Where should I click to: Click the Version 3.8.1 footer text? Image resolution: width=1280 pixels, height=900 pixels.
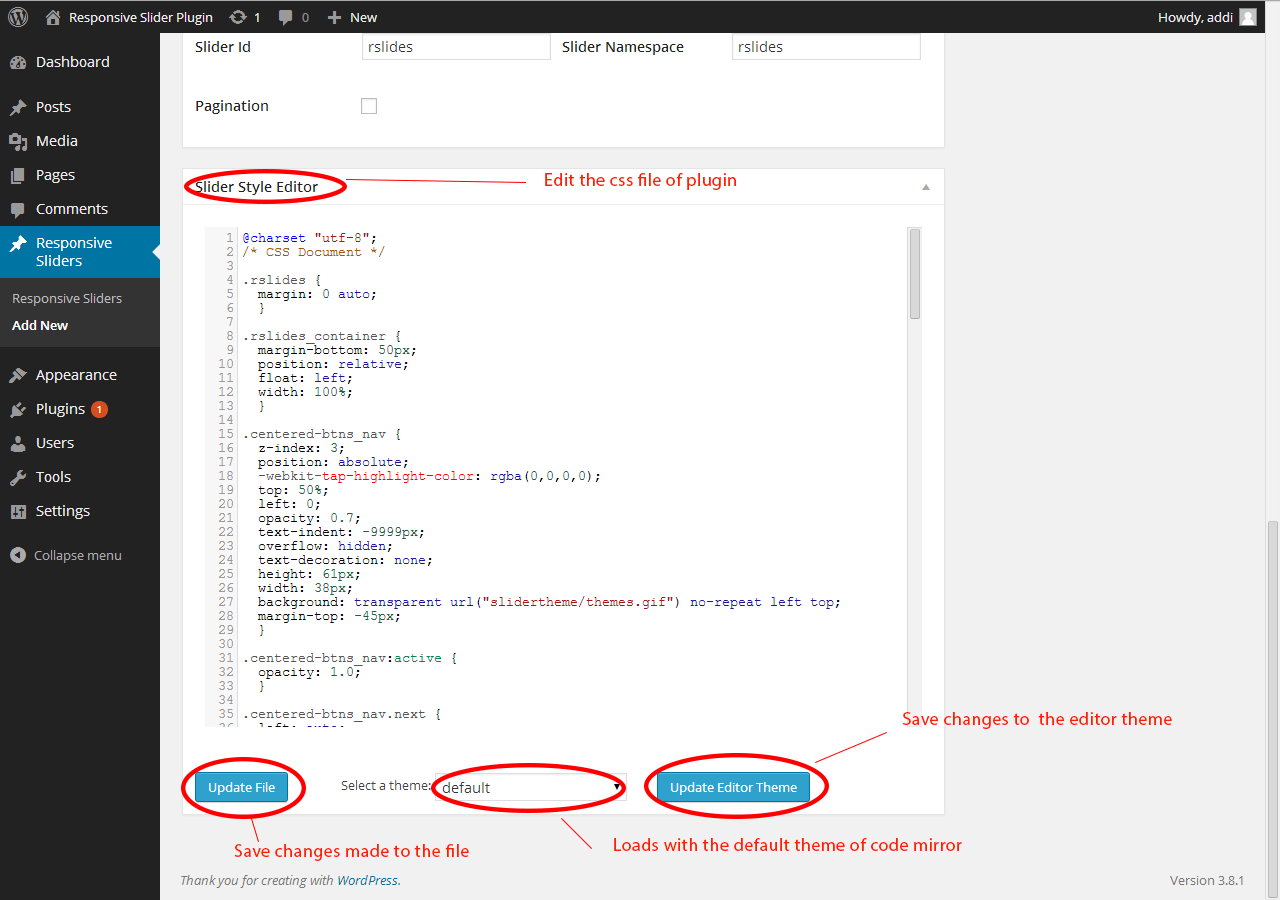pyautogui.click(x=1207, y=881)
